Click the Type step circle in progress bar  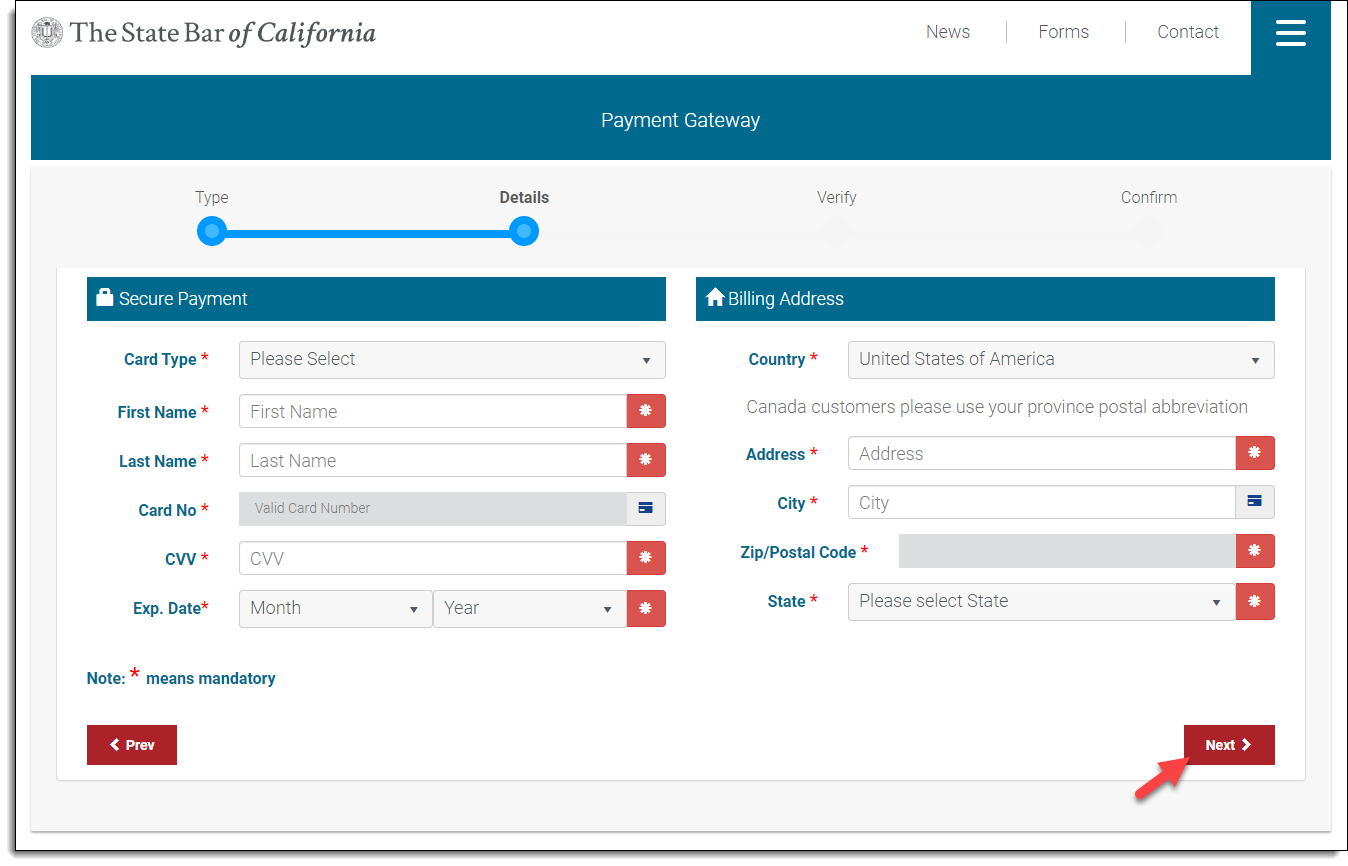pos(212,232)
